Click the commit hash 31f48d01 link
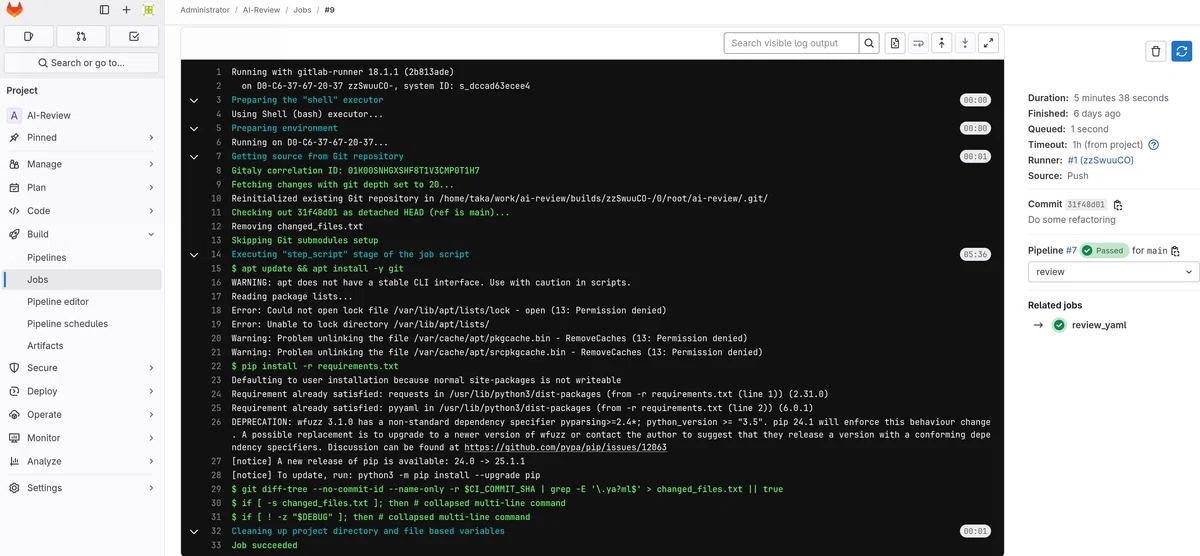The height and width of the screenshot is (556, 1200). click(1086, 205)
